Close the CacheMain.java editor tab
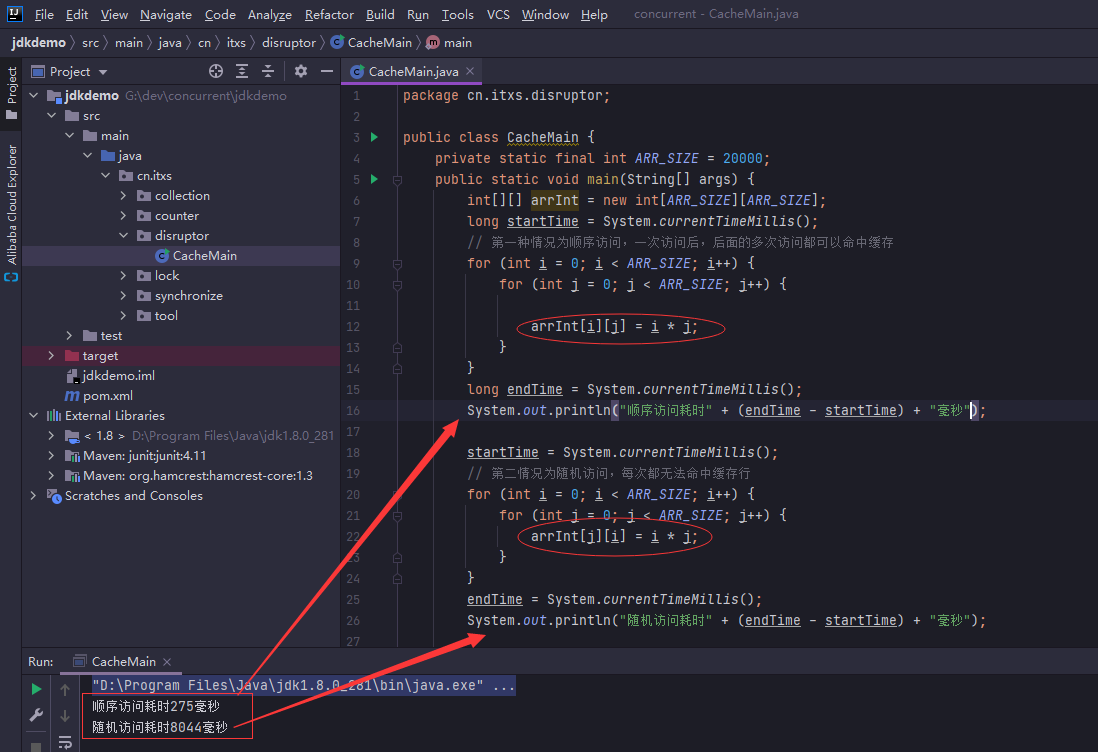Screen dimensions: 1098x752 [470, 71]
